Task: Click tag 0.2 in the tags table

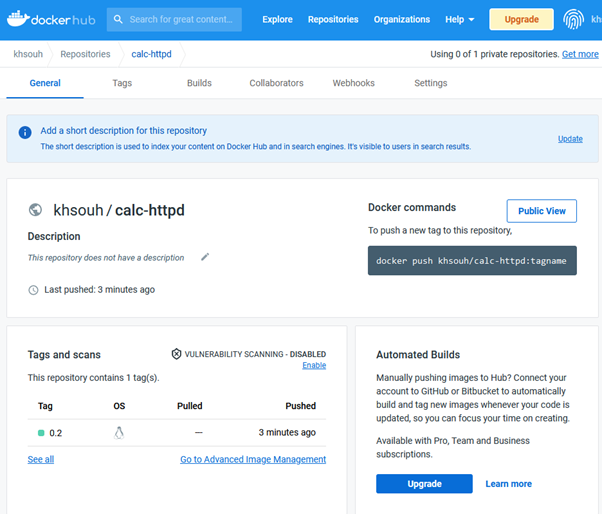Action: (x=56, y=433)
